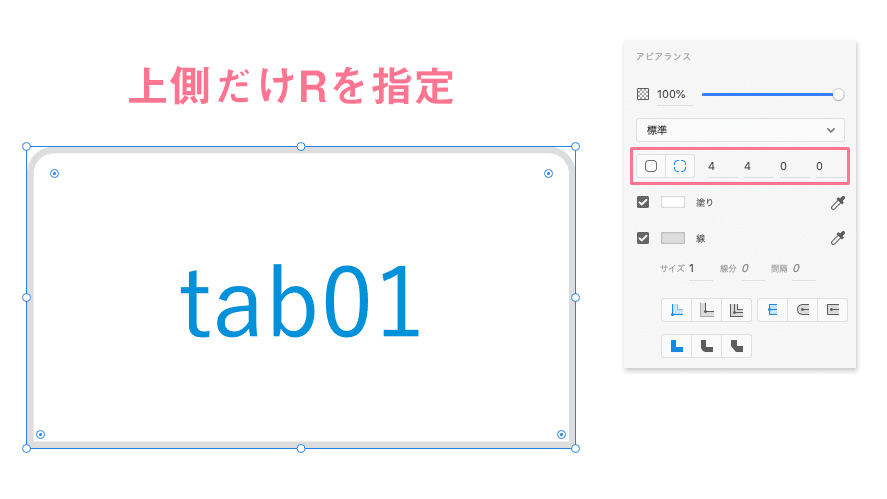The height and width of the screenshot is (499, 887).
Task: Click the opacity slider knob
Action: point(838,94)
